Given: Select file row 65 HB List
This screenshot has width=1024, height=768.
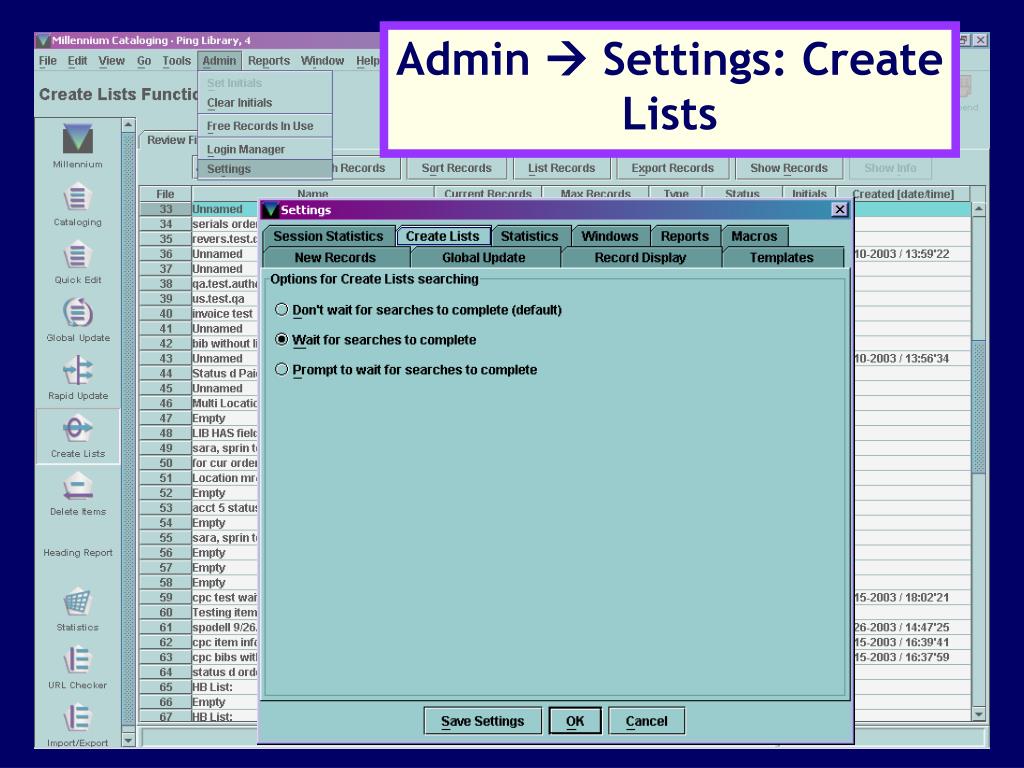Looking at the screenshot, I should 199,687.
